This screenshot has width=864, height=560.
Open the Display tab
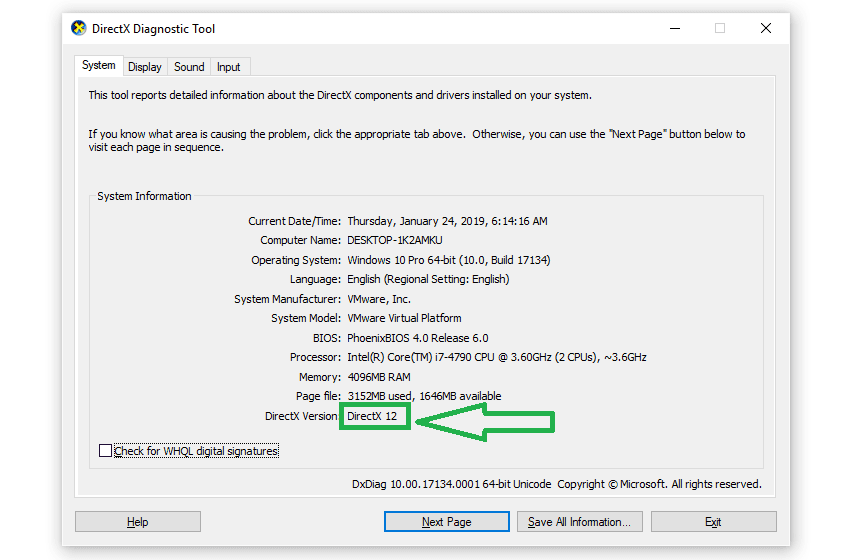click(x=144, y=67)
